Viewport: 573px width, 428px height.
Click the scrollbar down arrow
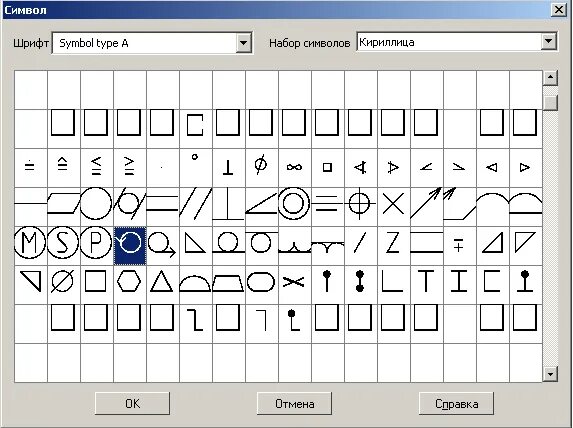(x=550, y=374)
